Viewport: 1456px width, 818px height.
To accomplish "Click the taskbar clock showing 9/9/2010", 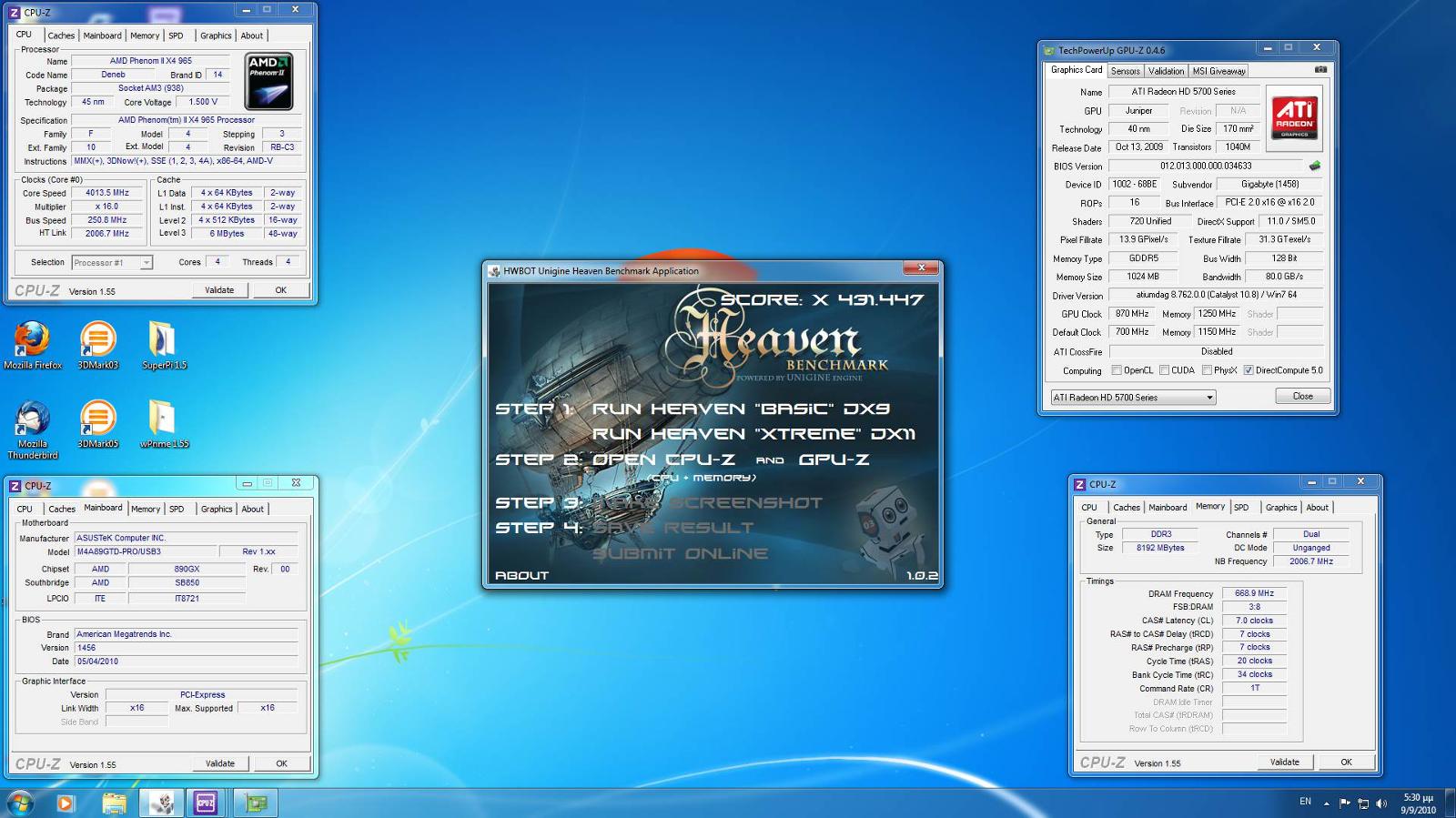I will (x=1418, y=803).
